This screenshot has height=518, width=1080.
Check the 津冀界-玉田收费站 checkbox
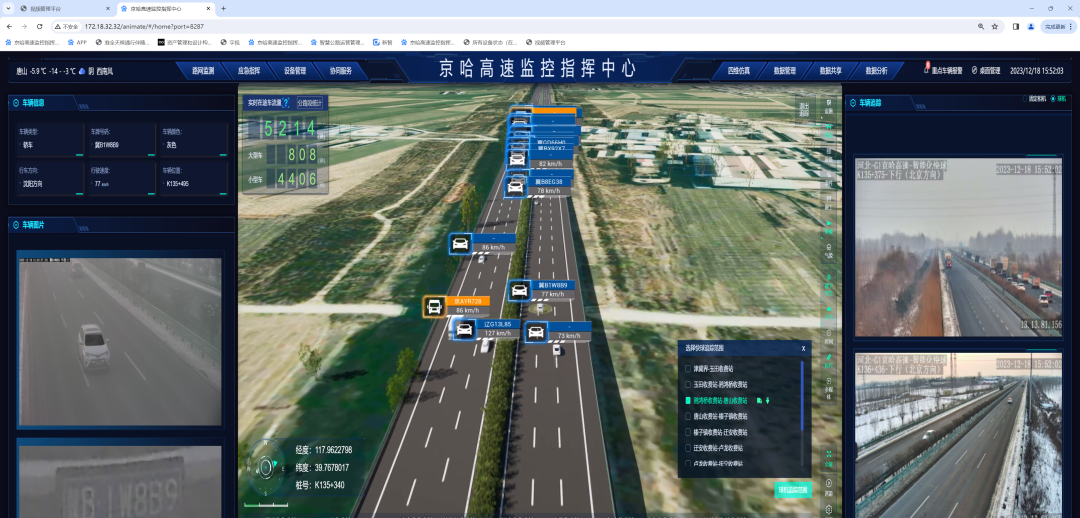point(687,369)
